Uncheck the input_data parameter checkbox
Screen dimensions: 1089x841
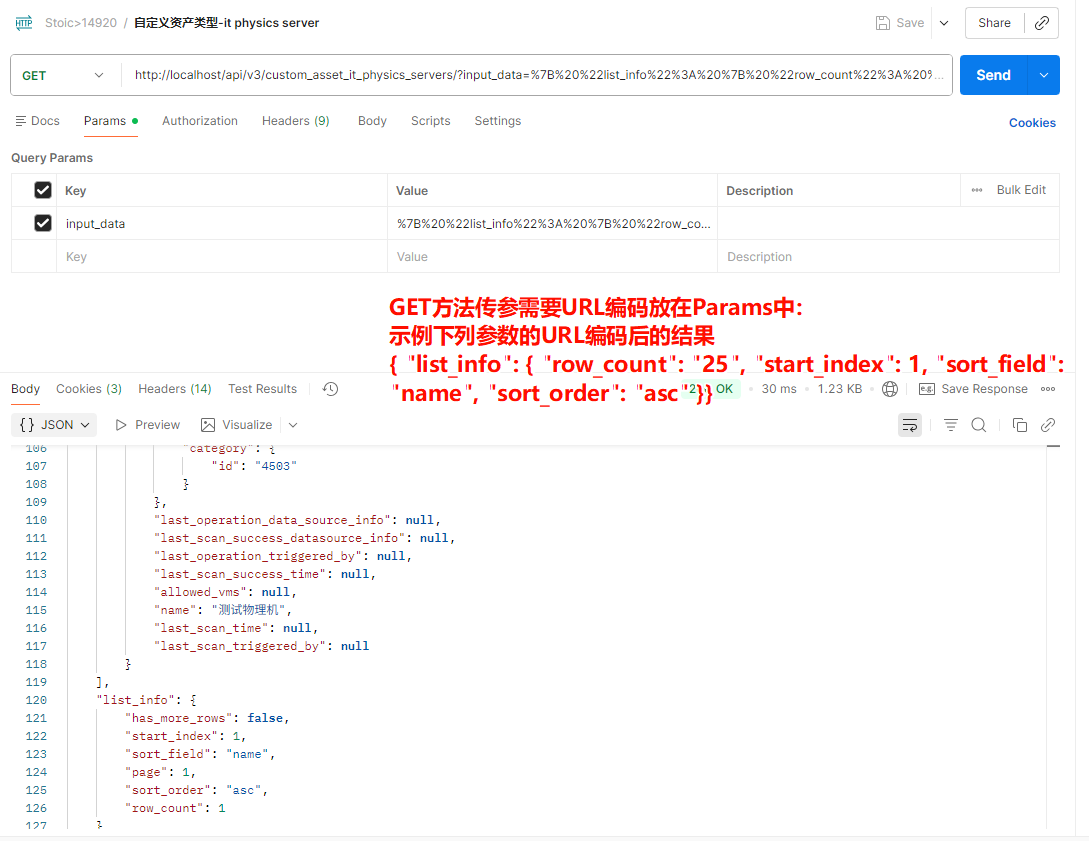point(43,224)
